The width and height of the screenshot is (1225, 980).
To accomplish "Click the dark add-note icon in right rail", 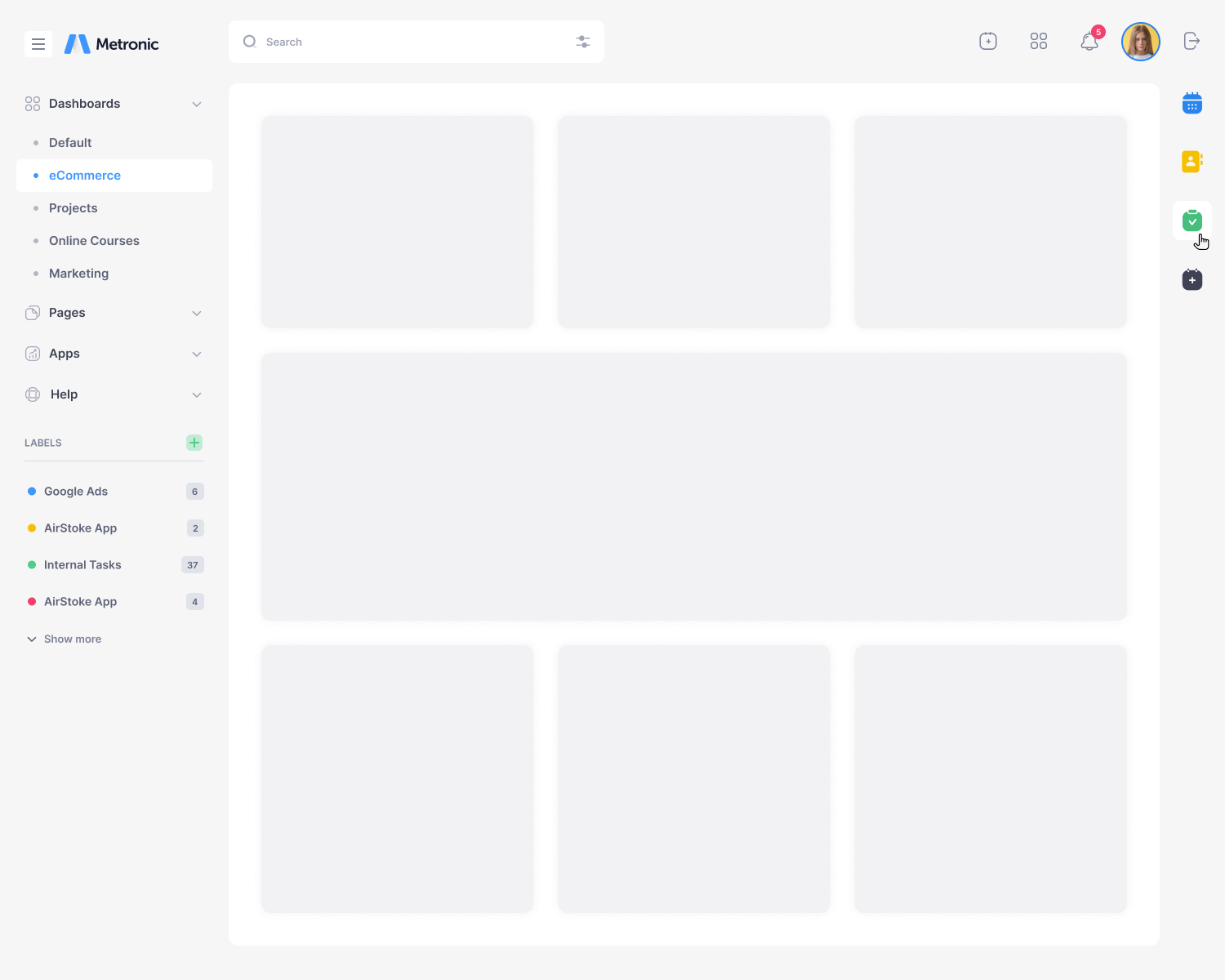I will [x=1192, y=280].
